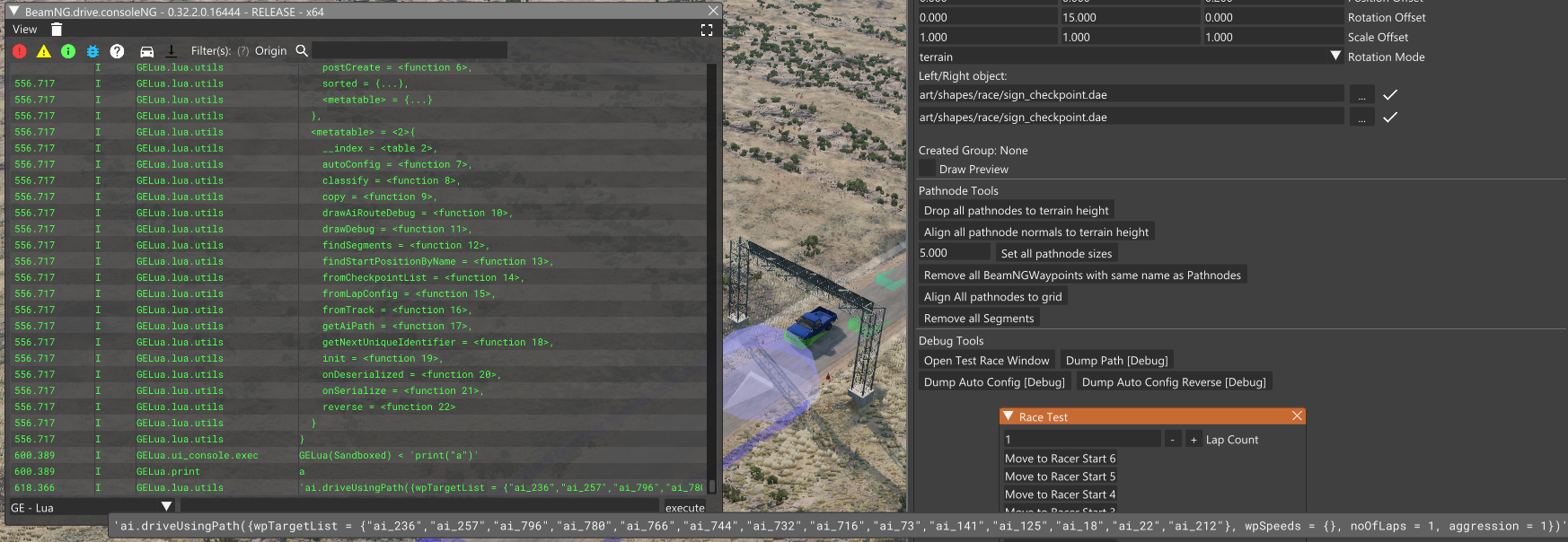Show filter help (?) hint
1568x542 pixels.
click(243, 51)
